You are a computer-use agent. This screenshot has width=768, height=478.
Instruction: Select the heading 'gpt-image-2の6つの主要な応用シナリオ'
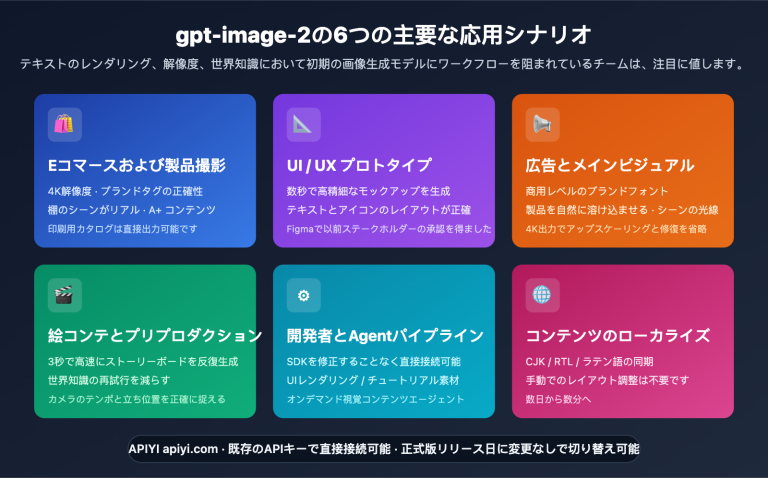pyautogui.click(x=384, y=35)
